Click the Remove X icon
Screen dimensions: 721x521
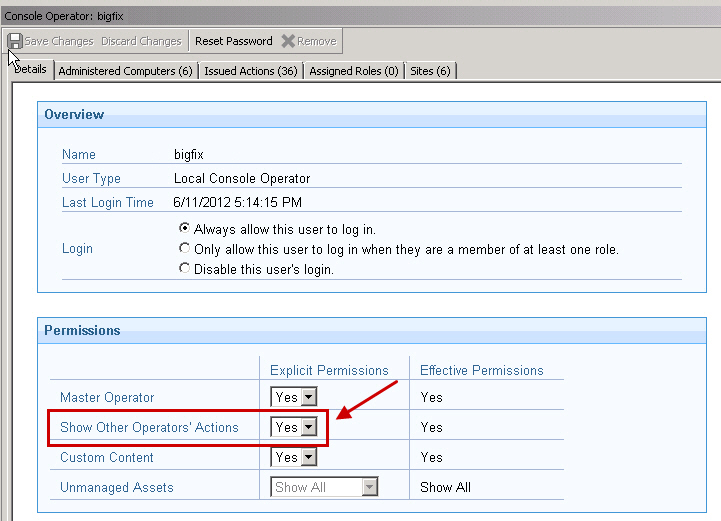(288, 41)
